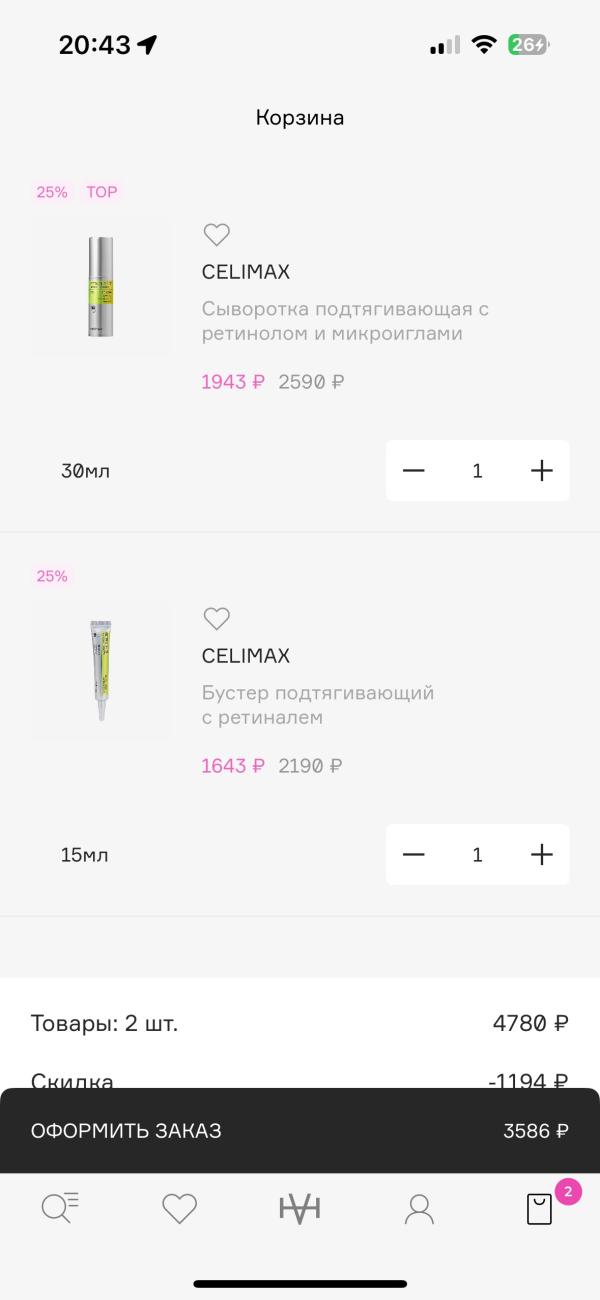Screen dimensions: 600x1300
Task: Tap product title Бустер подтягивающий с ретиналем
Action: point(318,705)
